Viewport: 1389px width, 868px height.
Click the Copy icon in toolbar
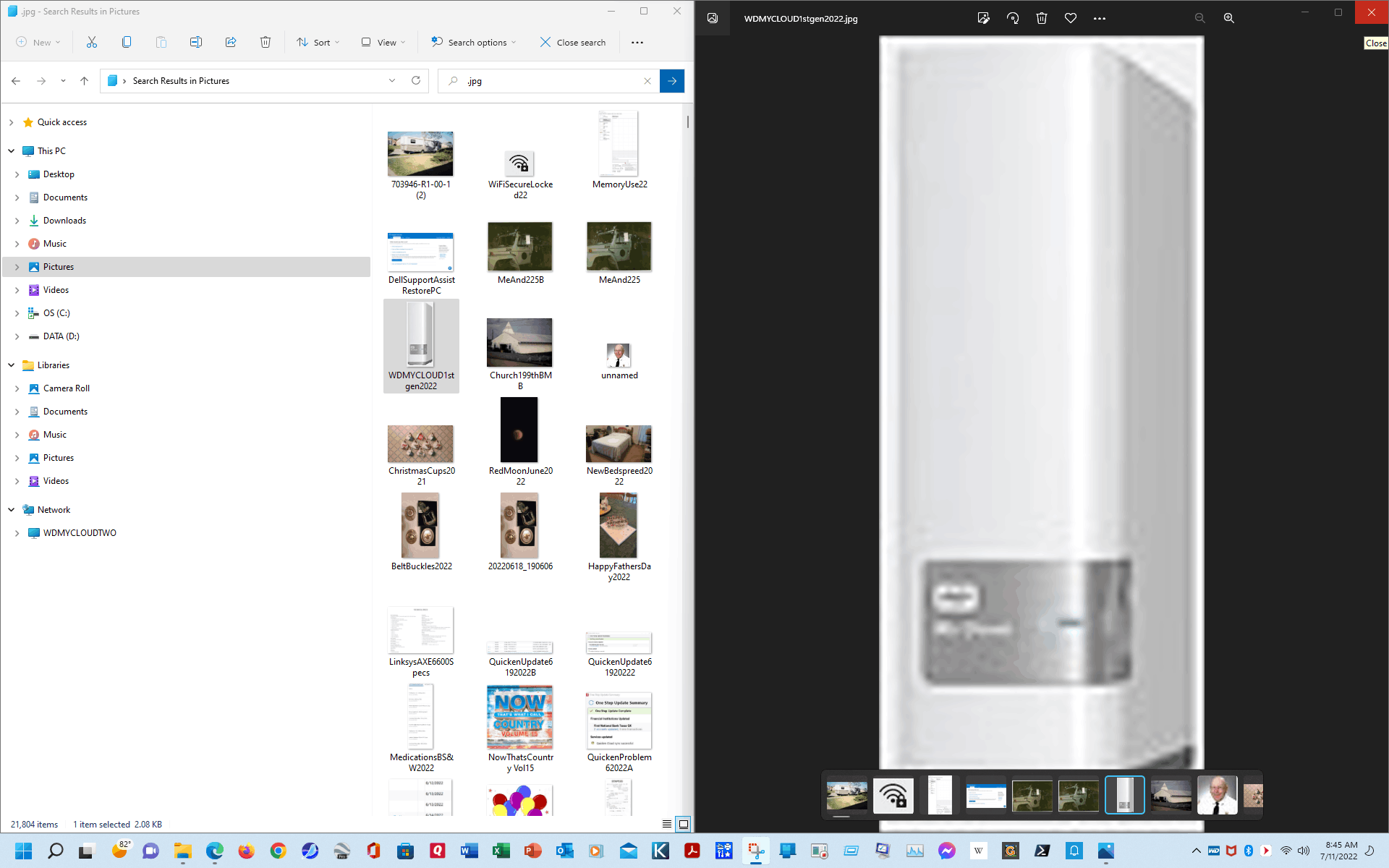pos(127,42)
